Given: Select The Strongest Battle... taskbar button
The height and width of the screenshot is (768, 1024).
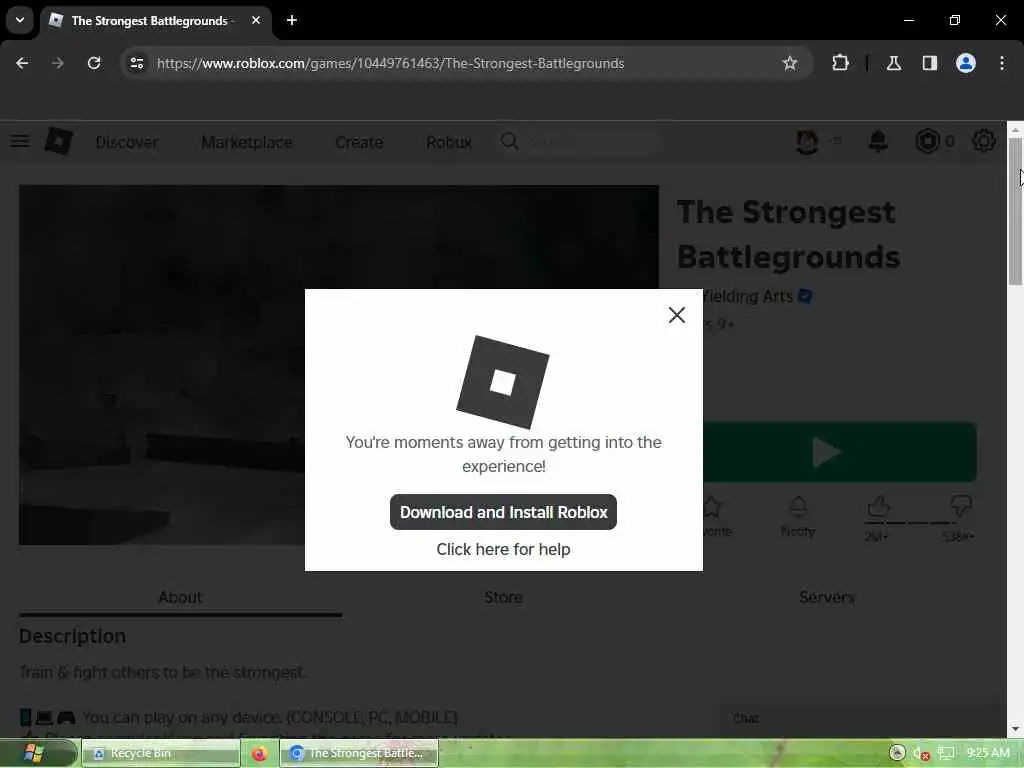Looking at the screenshot, I should pos(359,753).
